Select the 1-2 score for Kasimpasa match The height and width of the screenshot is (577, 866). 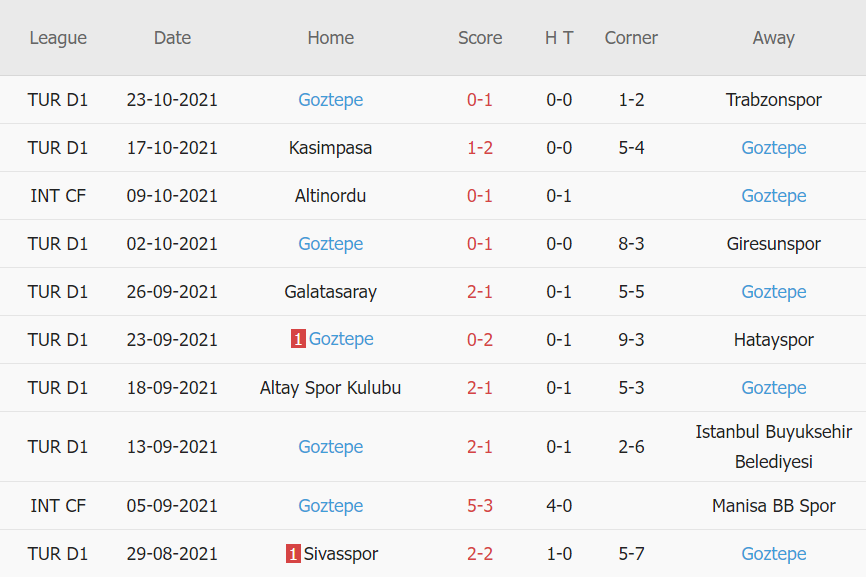point(480,148)
